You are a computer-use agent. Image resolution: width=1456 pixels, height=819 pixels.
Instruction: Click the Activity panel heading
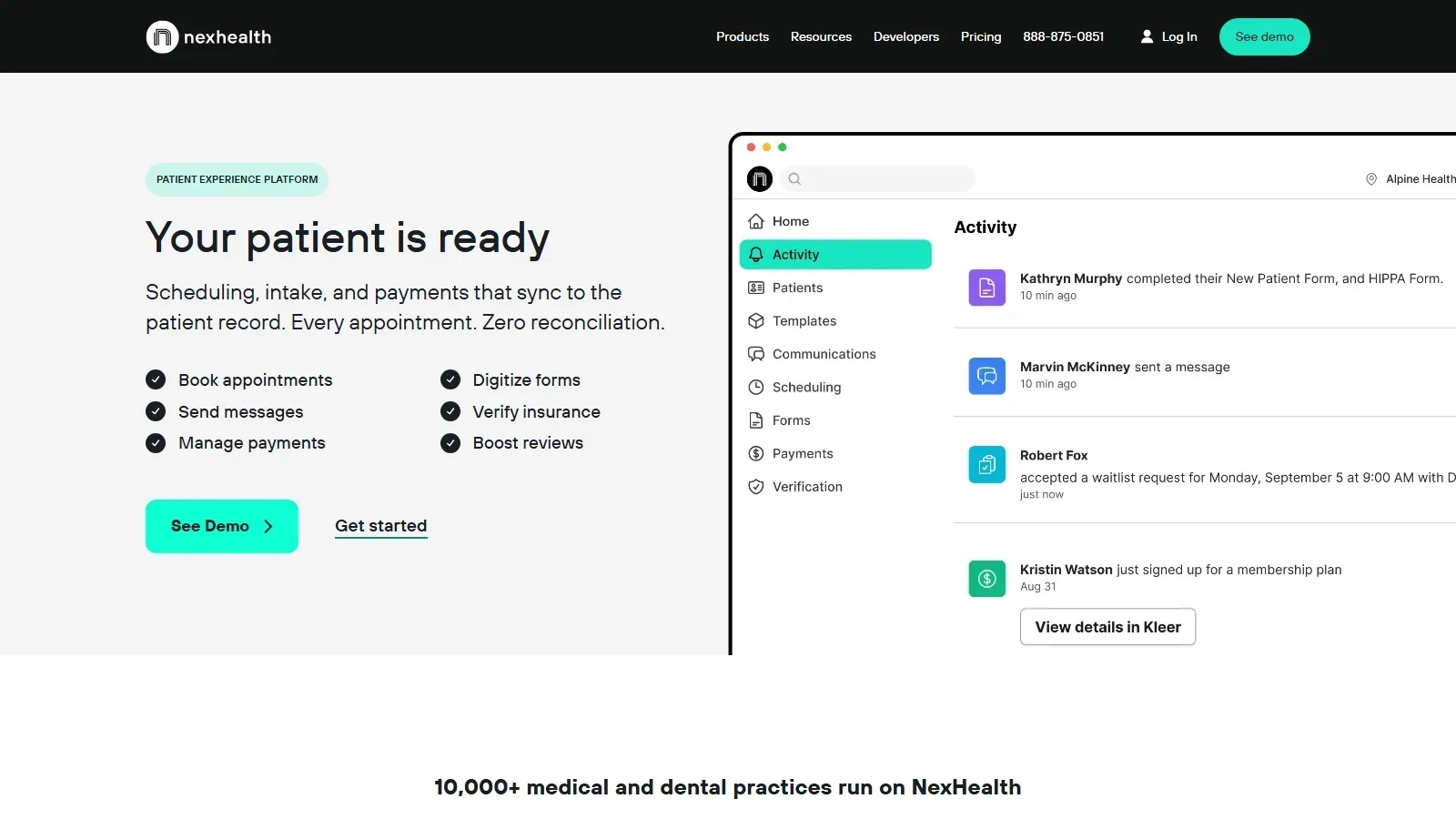point(986,227)
